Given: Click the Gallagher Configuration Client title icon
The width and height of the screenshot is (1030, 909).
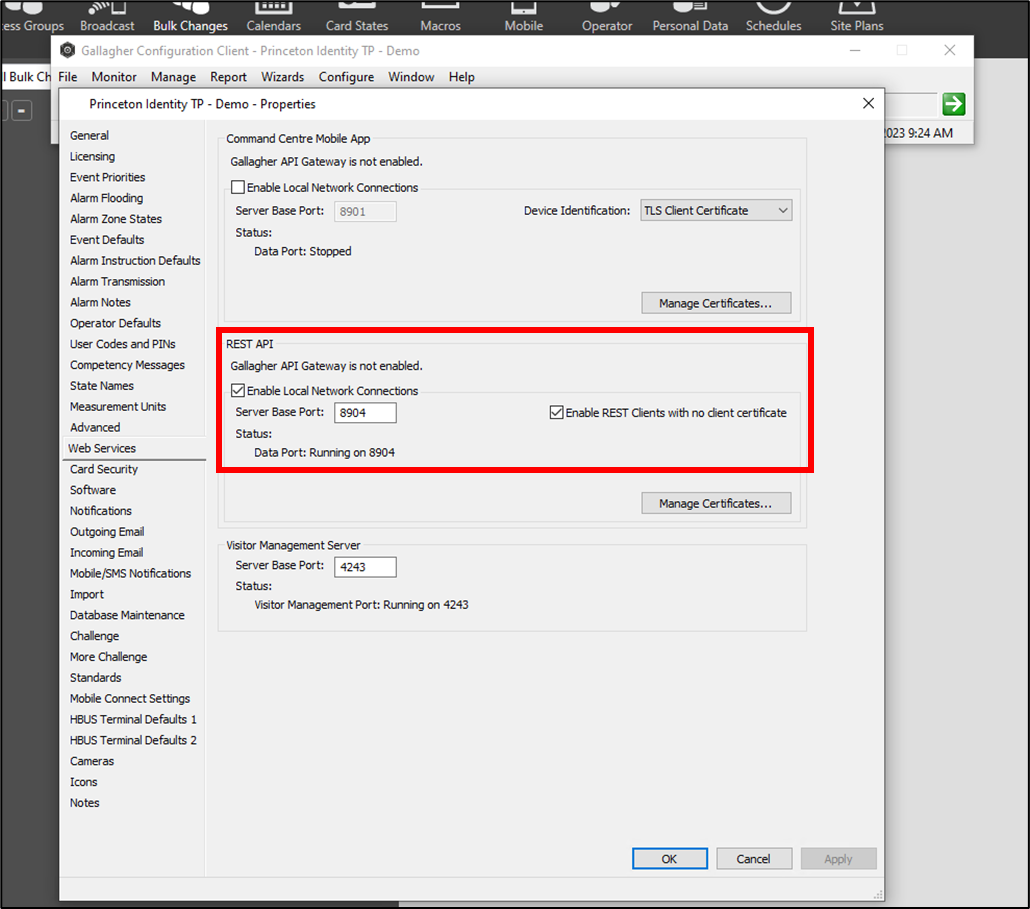Looking at the screenshot, I should (68, 51).
